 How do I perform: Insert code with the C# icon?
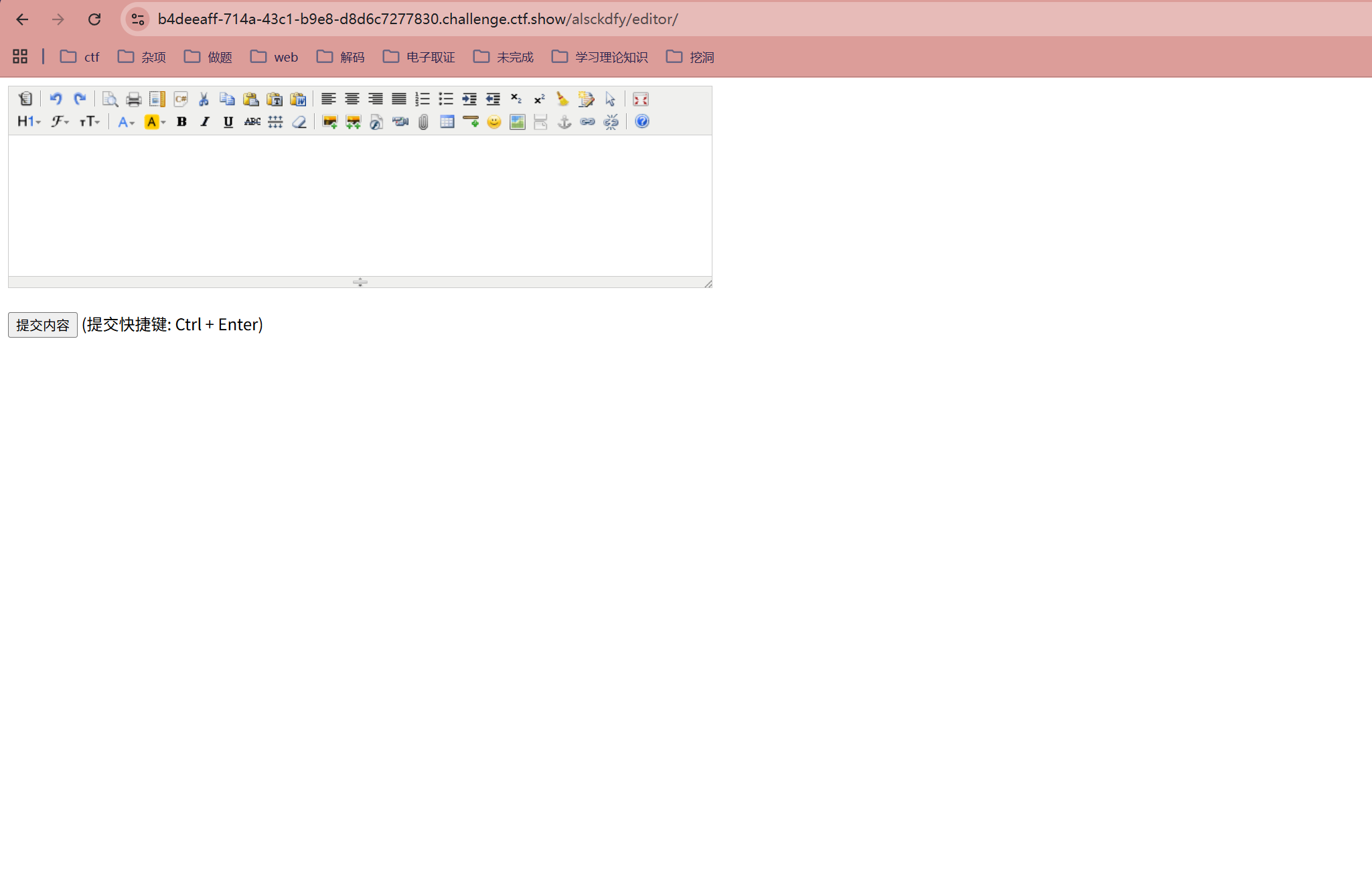coord(180,99)
